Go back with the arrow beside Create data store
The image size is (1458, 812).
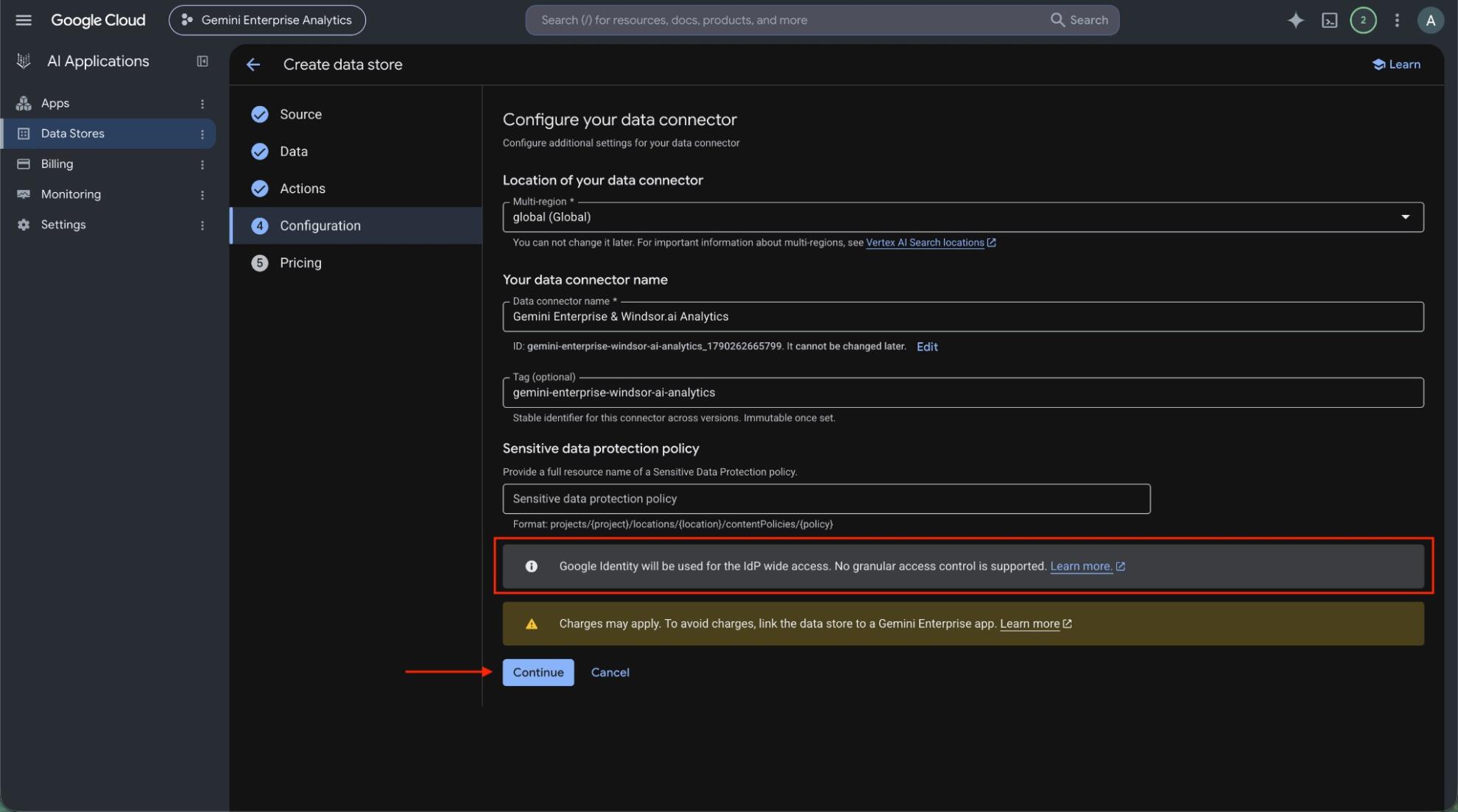[x=253, y=65]
